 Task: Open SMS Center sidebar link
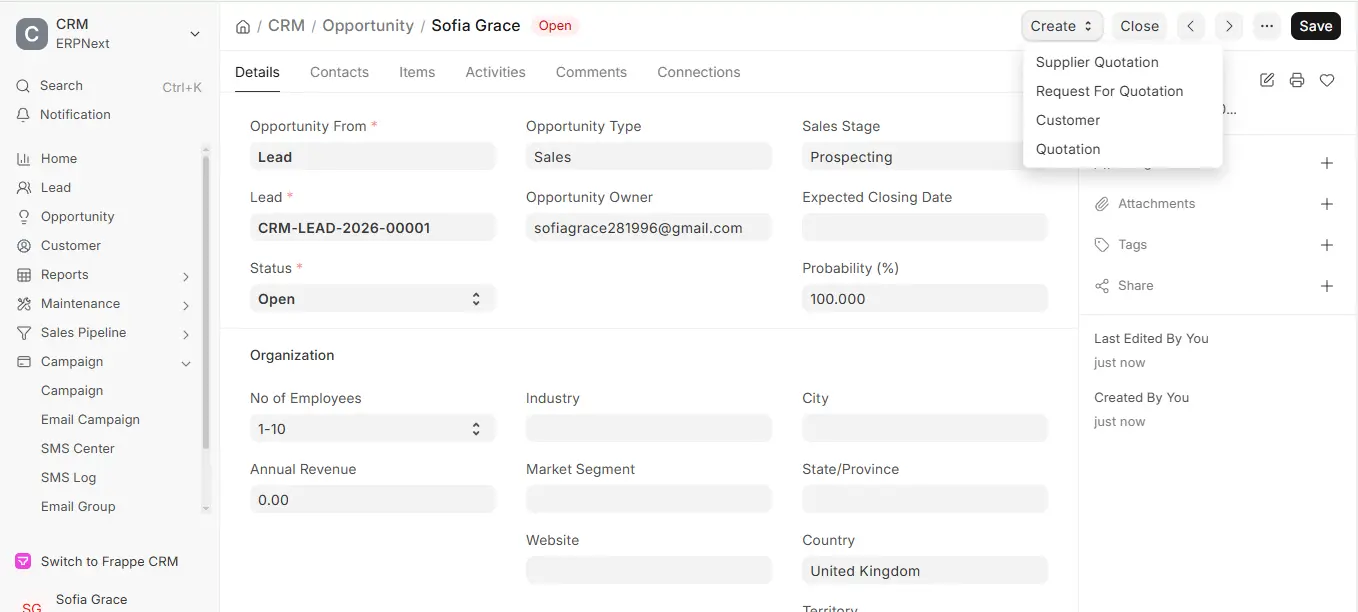coord(78,449)
